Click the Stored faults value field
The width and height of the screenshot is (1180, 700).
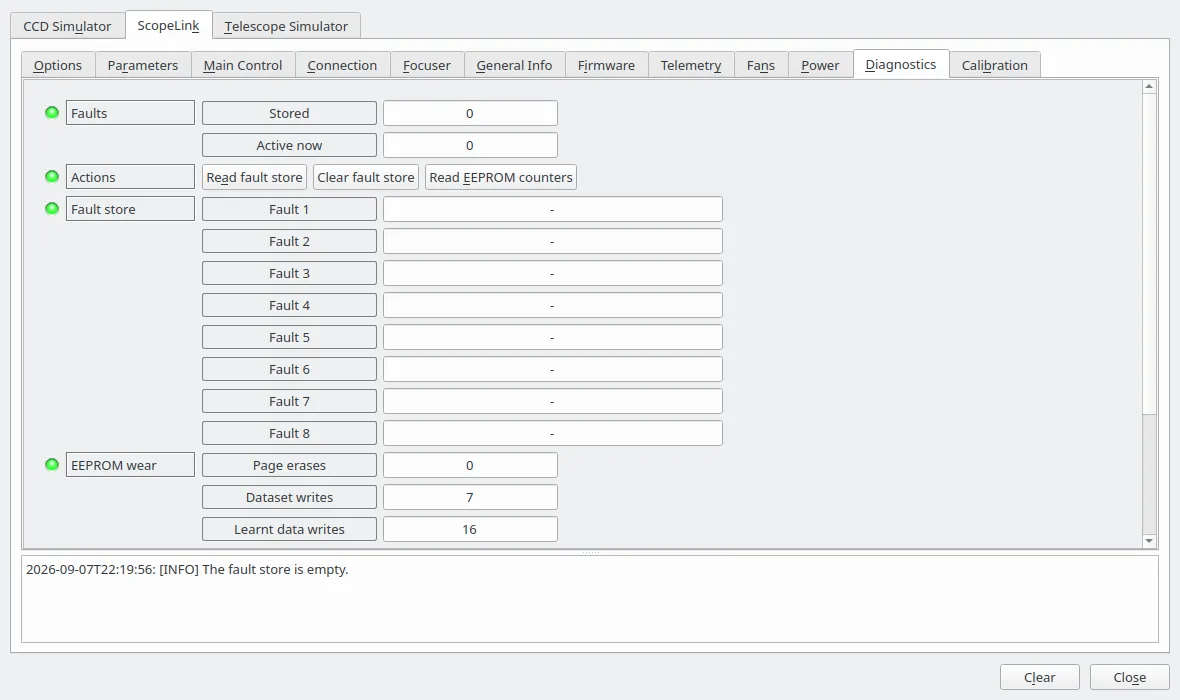(x=470, y=113)
